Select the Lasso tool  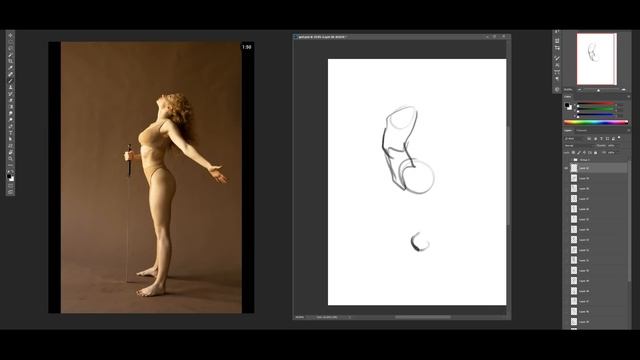click(x=11, y=48)
